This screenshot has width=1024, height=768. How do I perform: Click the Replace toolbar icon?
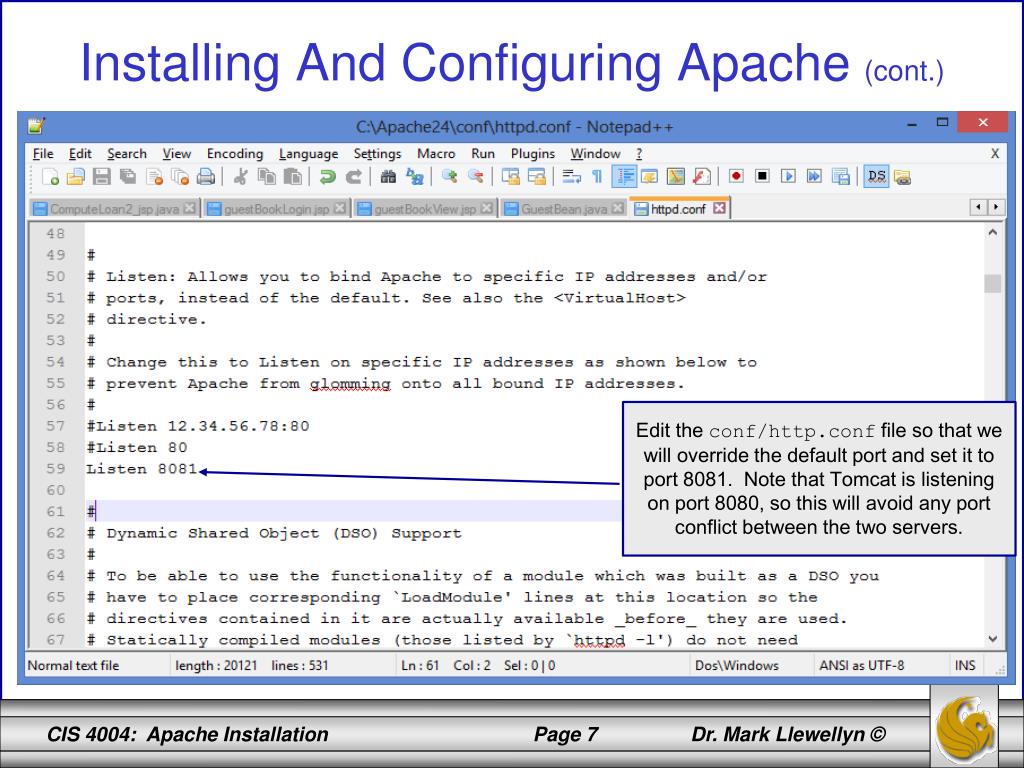pyautogui.click(x=414, y=176)
